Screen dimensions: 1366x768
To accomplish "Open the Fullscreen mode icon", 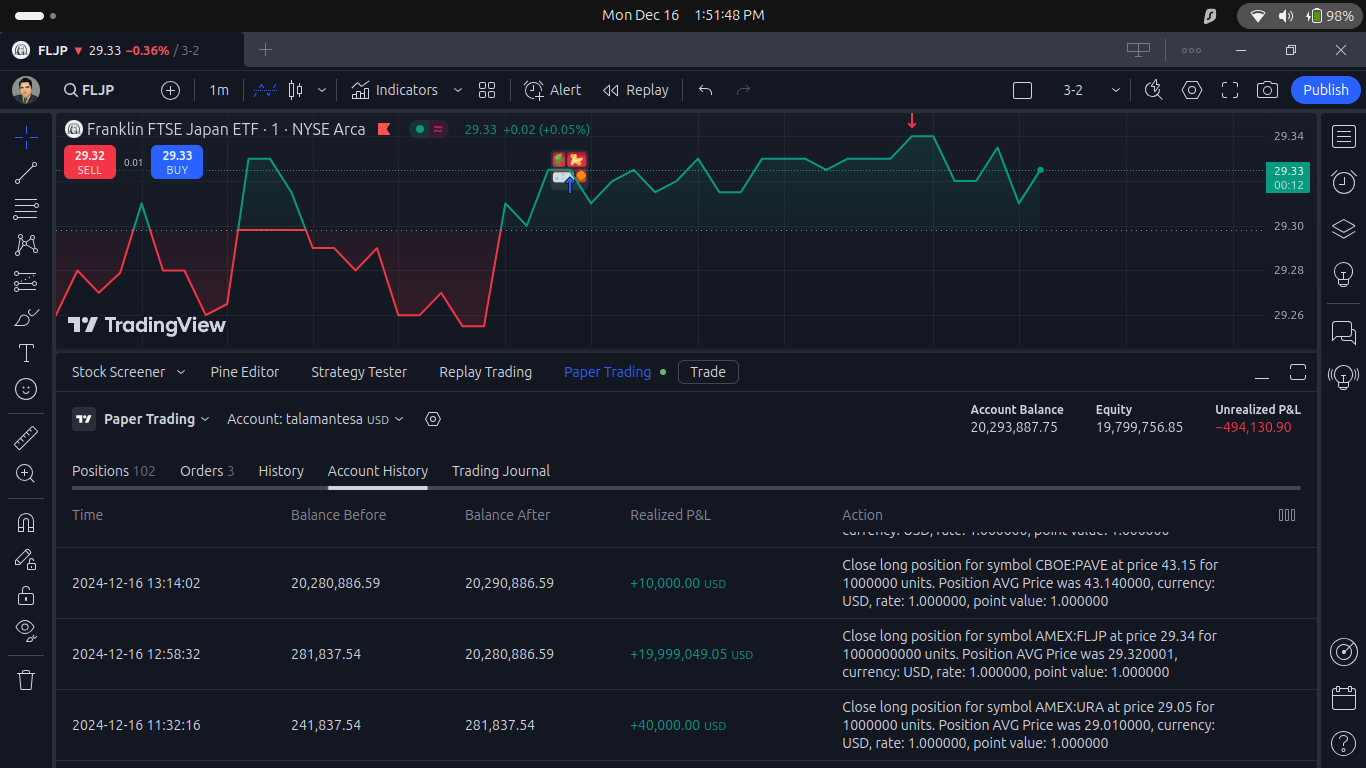I will [1230, 90].
